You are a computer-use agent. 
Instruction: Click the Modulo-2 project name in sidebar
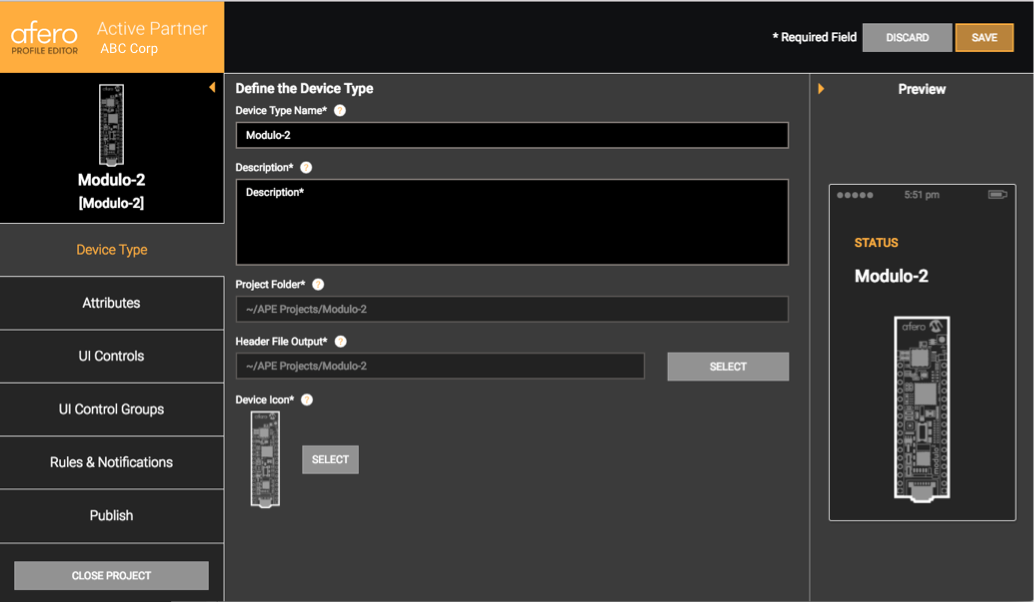(111, 180)
